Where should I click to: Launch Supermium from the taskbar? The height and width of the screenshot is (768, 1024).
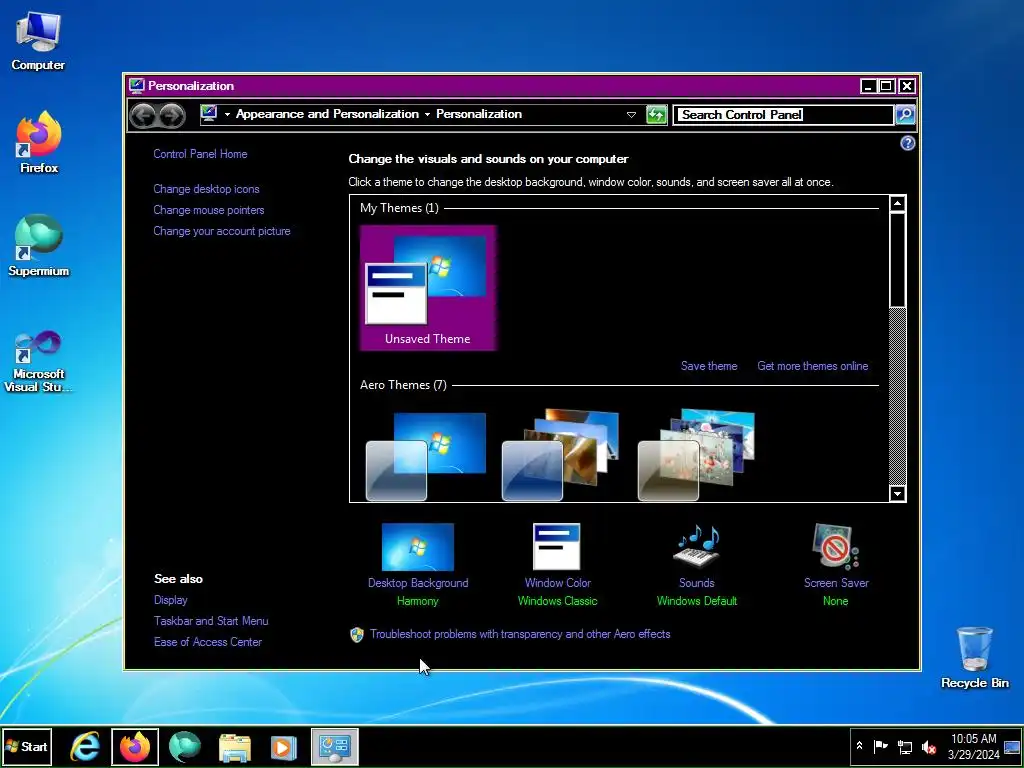coord(185,746)
